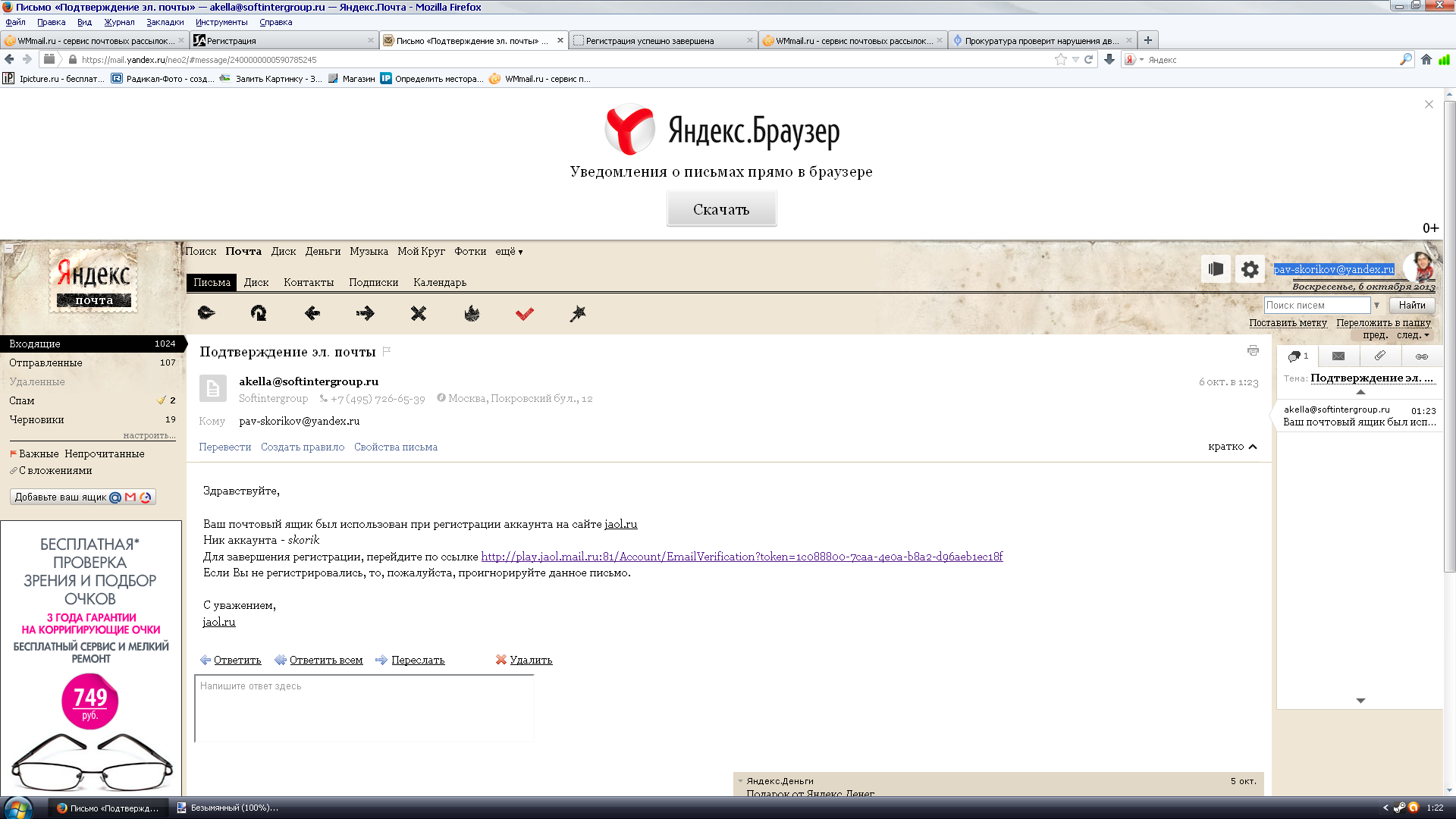This screenshot has width=1456, height=819.
Task: Switch to 'Регистрация успешно завершена' tab
Action: 663,40
